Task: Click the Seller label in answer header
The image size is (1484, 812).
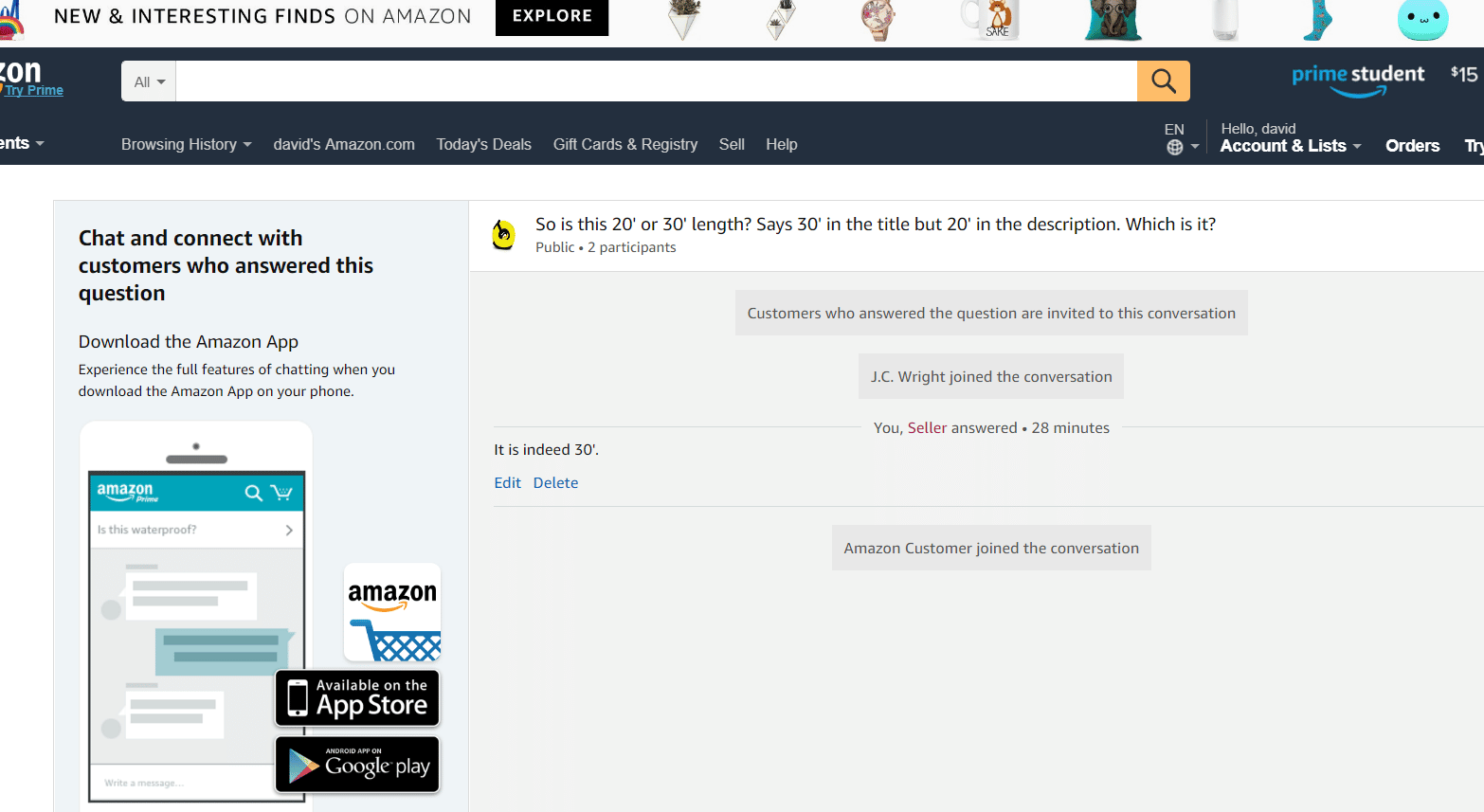Action: click(927, 428)
